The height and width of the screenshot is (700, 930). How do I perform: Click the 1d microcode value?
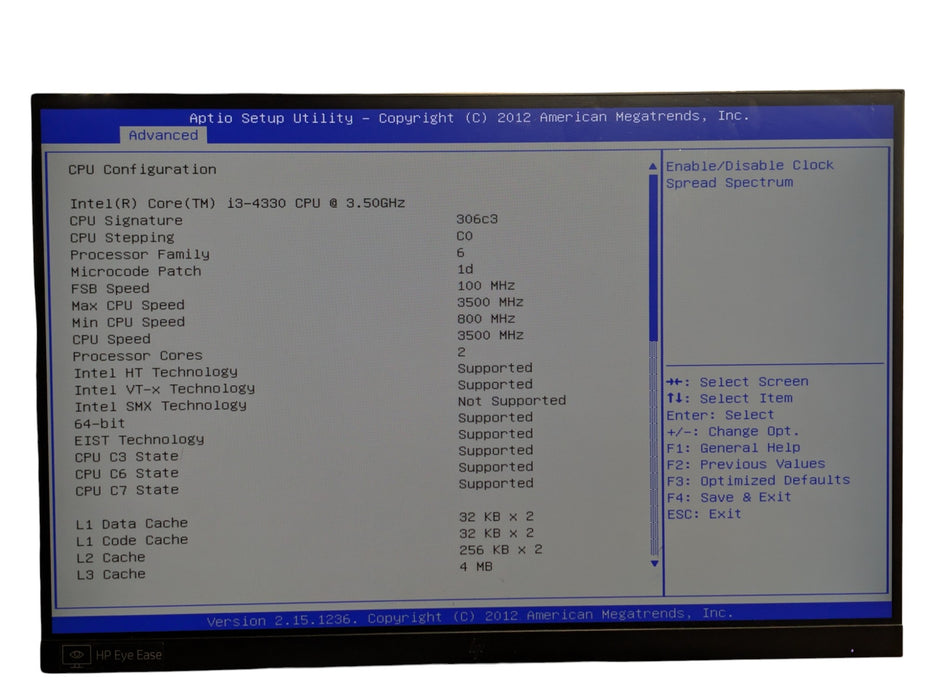(x=465, y=269)
